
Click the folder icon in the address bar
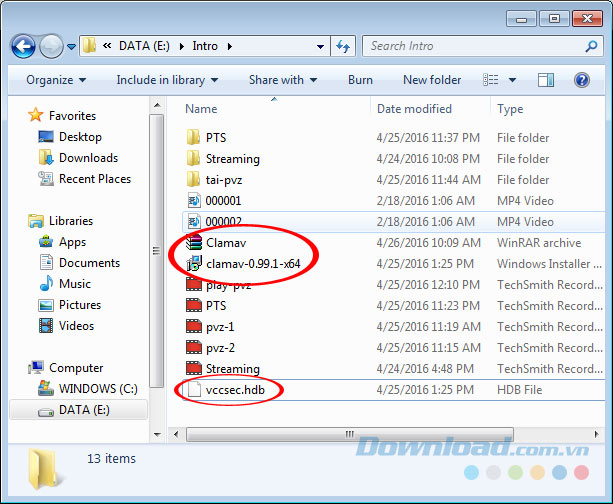tap(90, 46)
